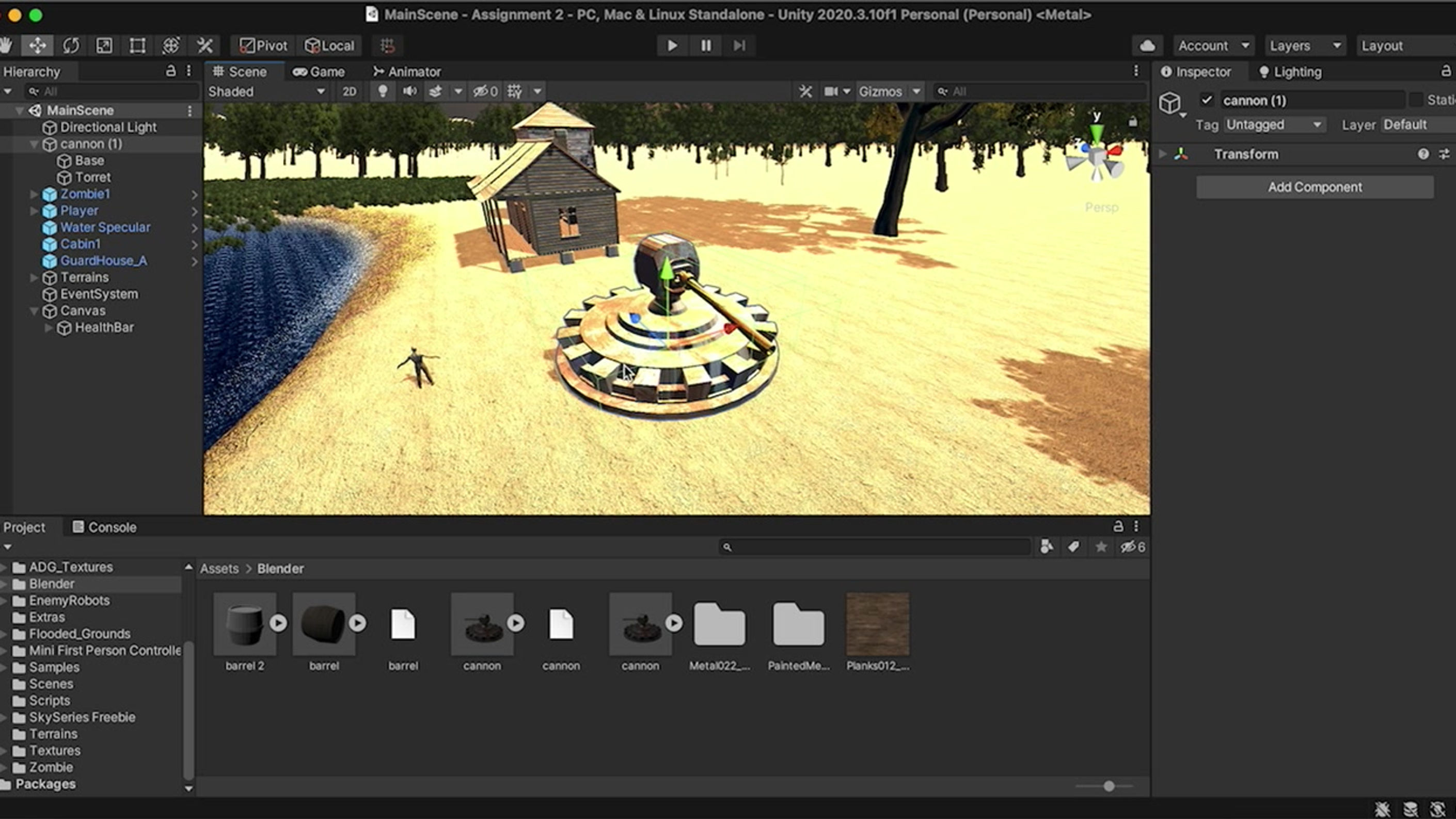Select the Planks012 texture thumbnail
Screen dimensions: 1456x819
point(877,624)
